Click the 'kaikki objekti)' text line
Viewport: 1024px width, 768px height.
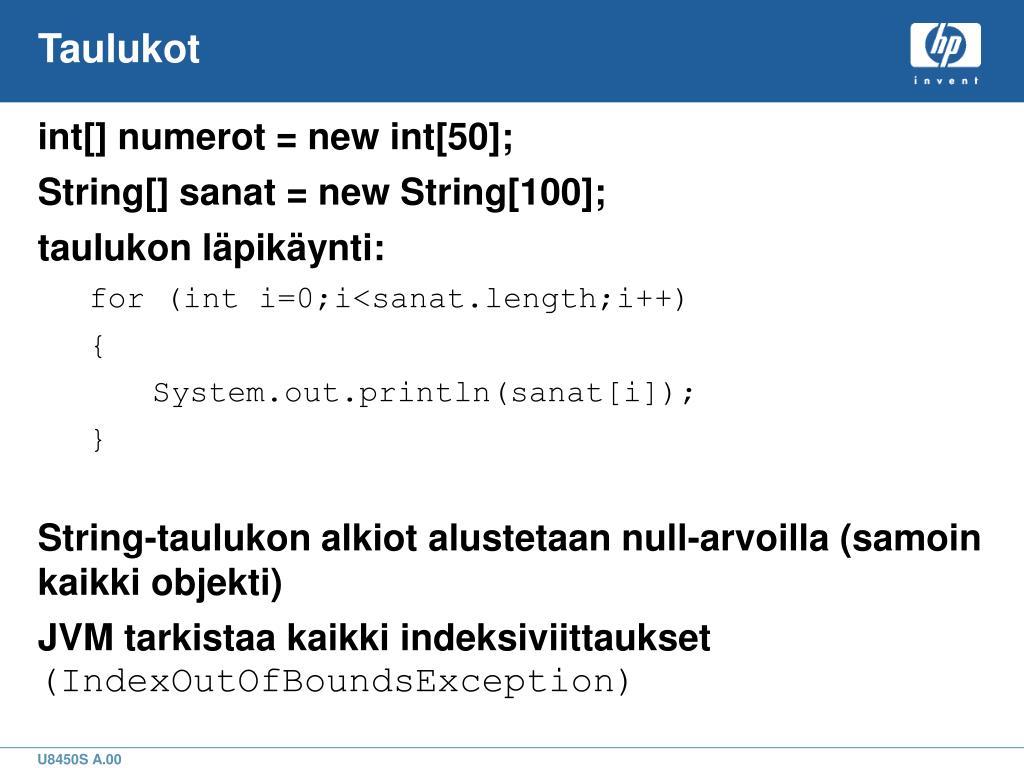tap(160, 582)
